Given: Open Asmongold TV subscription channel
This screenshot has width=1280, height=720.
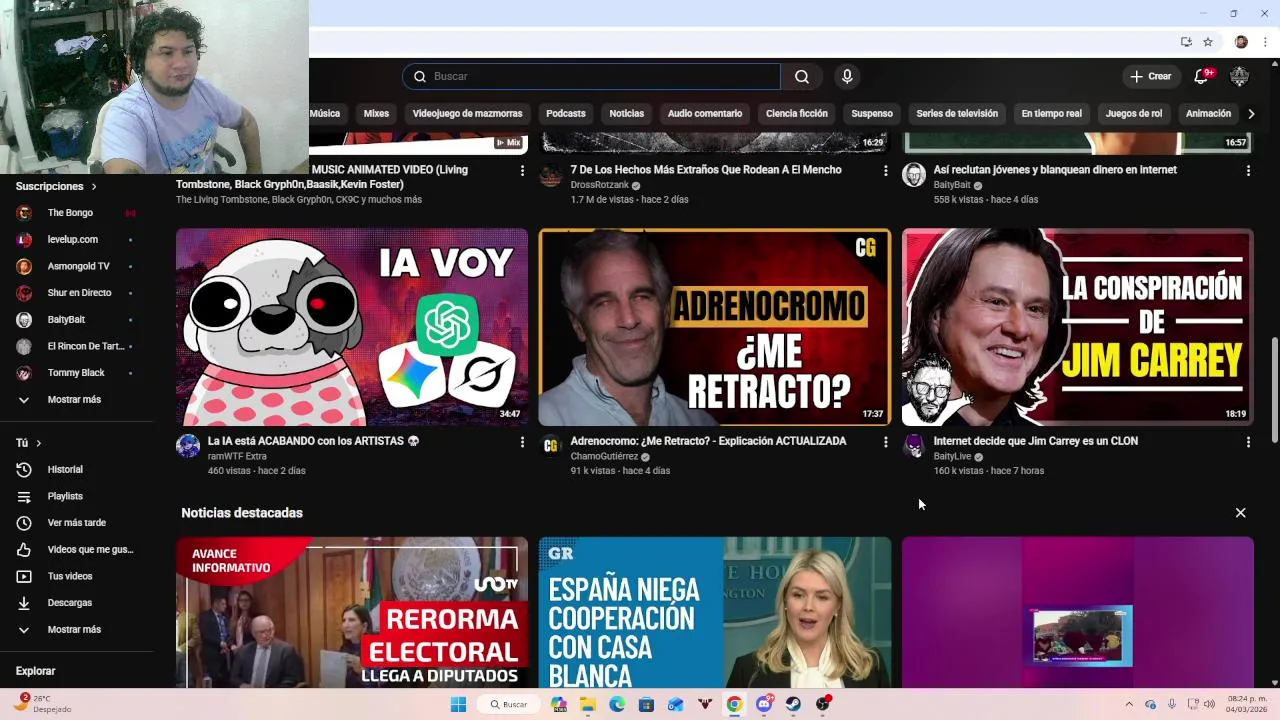Looking at the screenshot, I should click(77, 266).
